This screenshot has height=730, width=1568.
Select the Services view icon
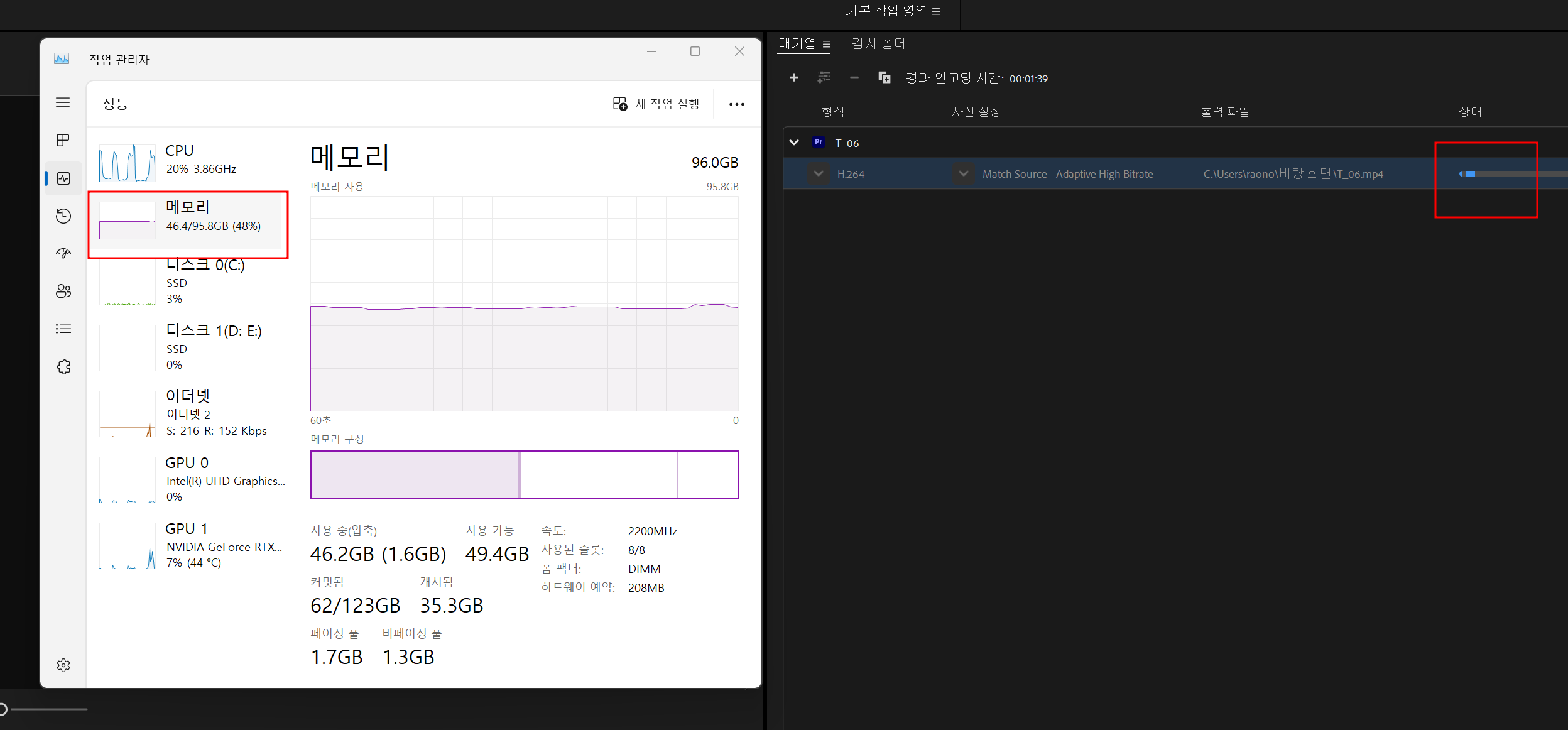63,366
